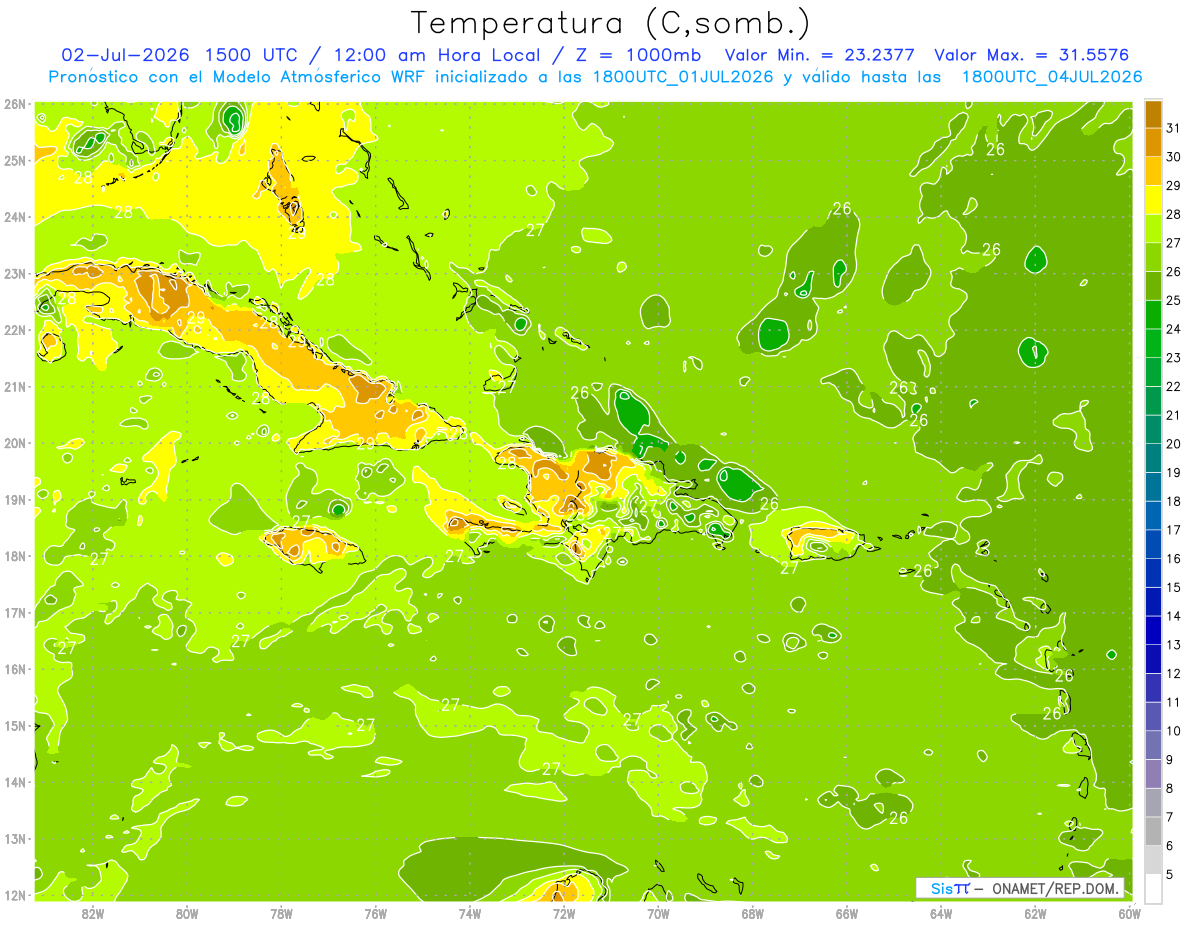Click the '70W' longitude axis label
The image size is (1200, 927).
point(658,913)
